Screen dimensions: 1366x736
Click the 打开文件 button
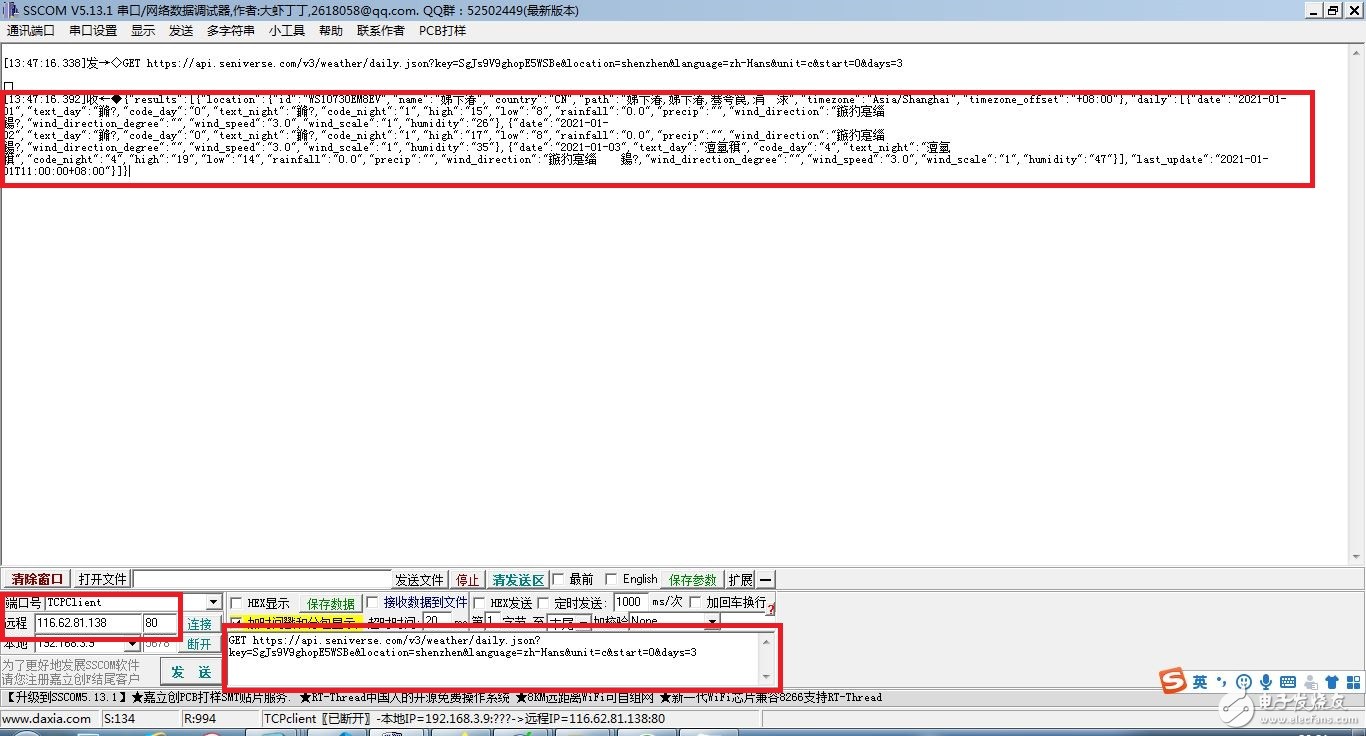click(102, 580)
